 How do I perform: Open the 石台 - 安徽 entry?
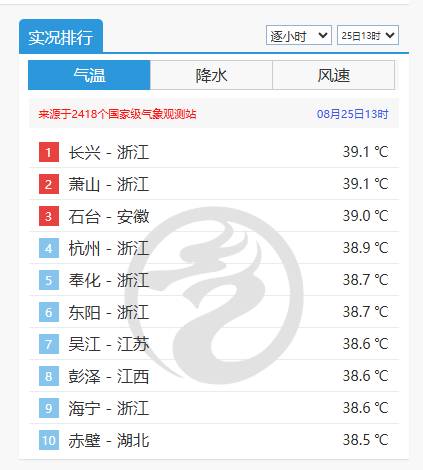(x=109, y=216)
